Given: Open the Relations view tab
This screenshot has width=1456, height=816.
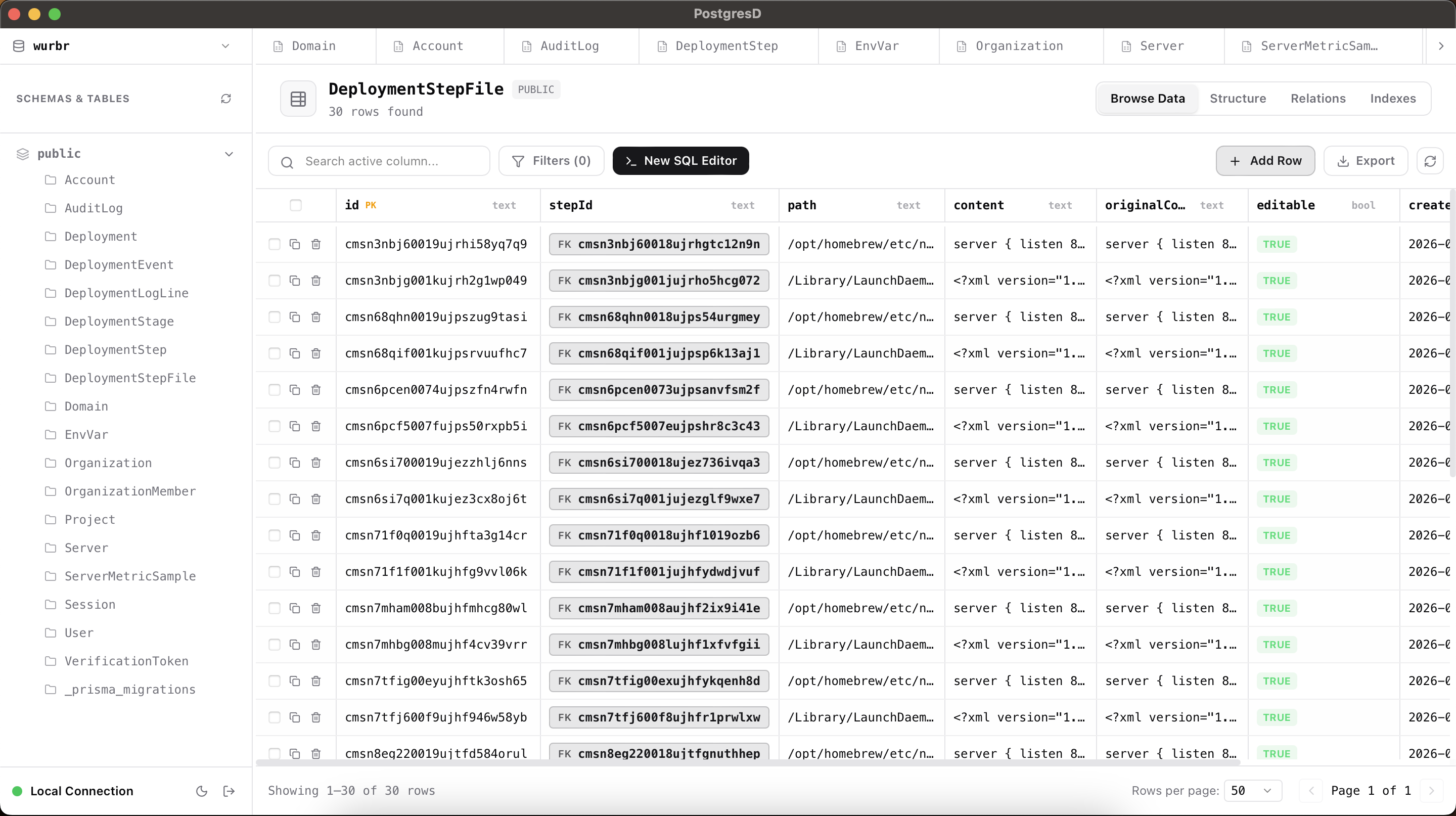Looking at the screenshot, I should coord(1318,98).
